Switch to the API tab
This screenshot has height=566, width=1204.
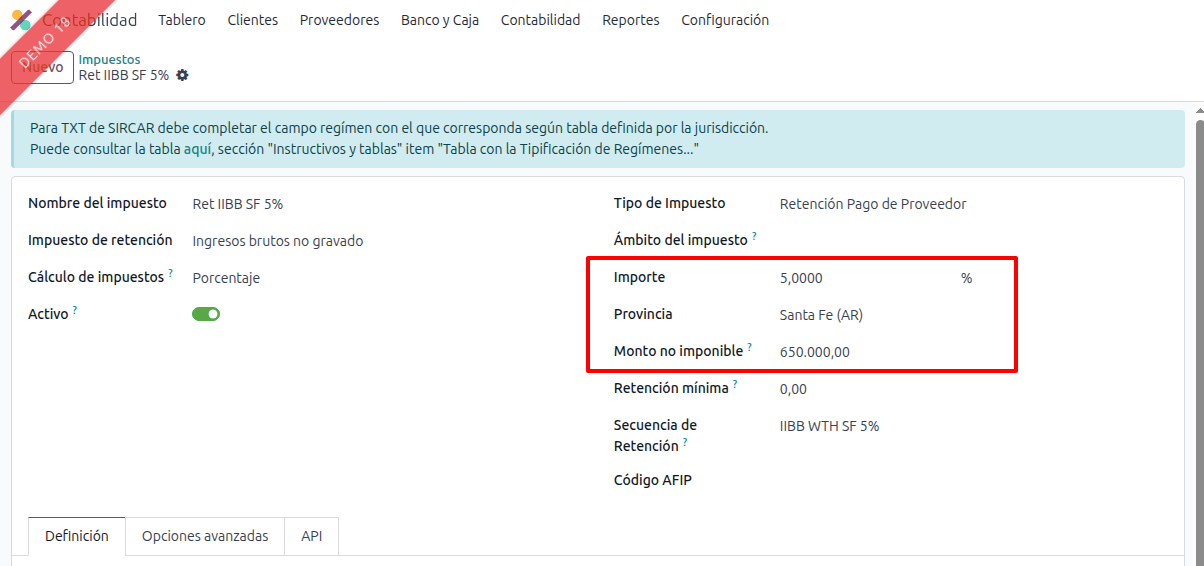312,536
